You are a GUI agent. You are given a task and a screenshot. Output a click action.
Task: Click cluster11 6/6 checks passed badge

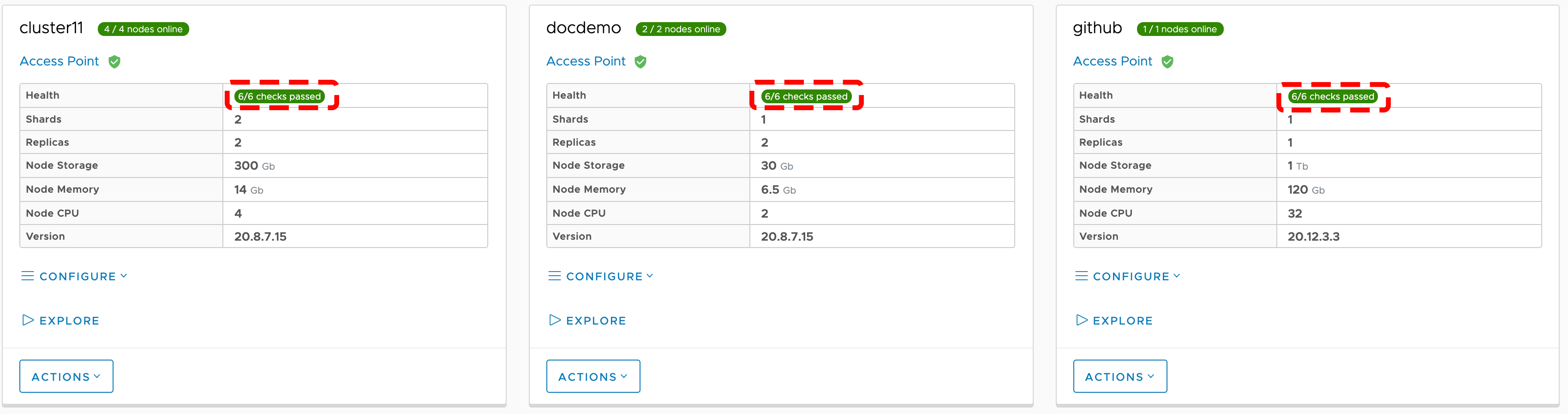[x=279, y=96]
